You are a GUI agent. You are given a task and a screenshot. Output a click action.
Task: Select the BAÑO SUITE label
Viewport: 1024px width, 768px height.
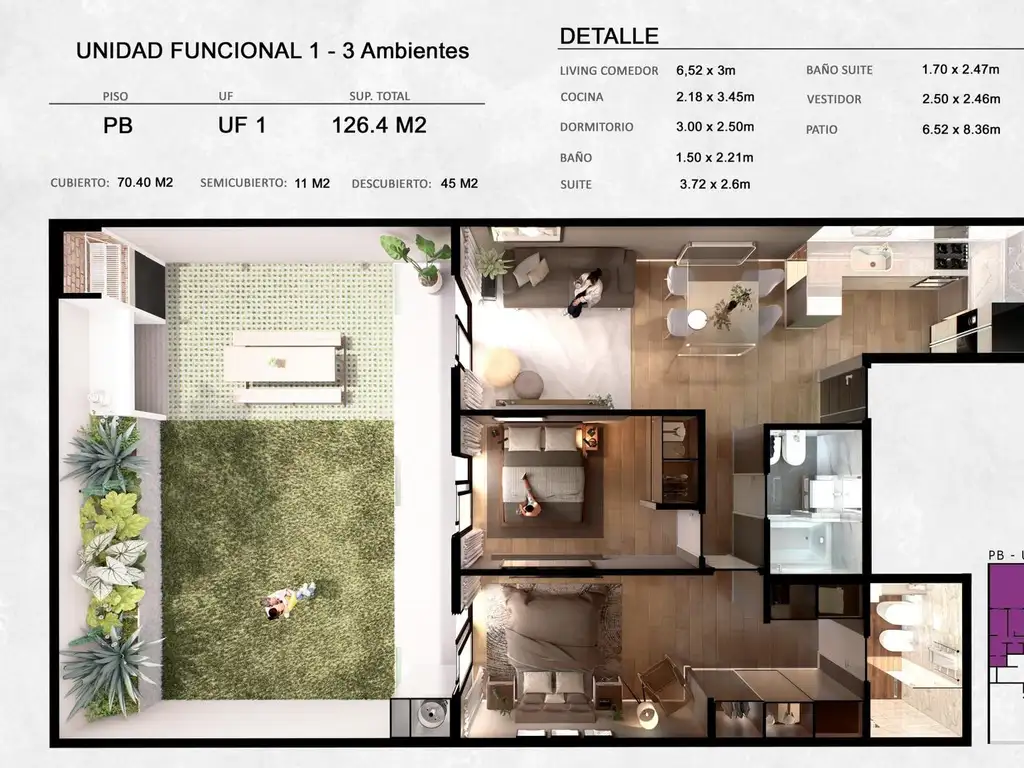tap(839, 70)
